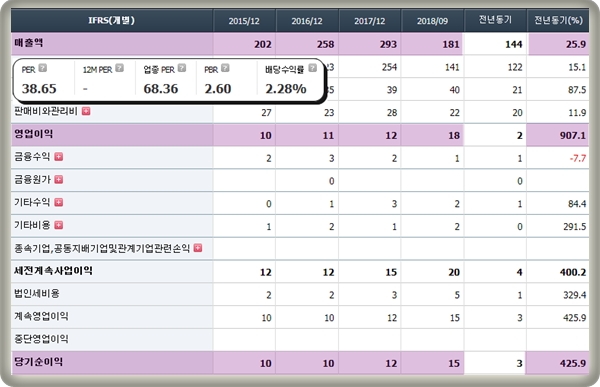The height and width of the screenshot is (387, 600).
Task: Click 기타수익 growth value 84.4
Action: click(577, 204)
